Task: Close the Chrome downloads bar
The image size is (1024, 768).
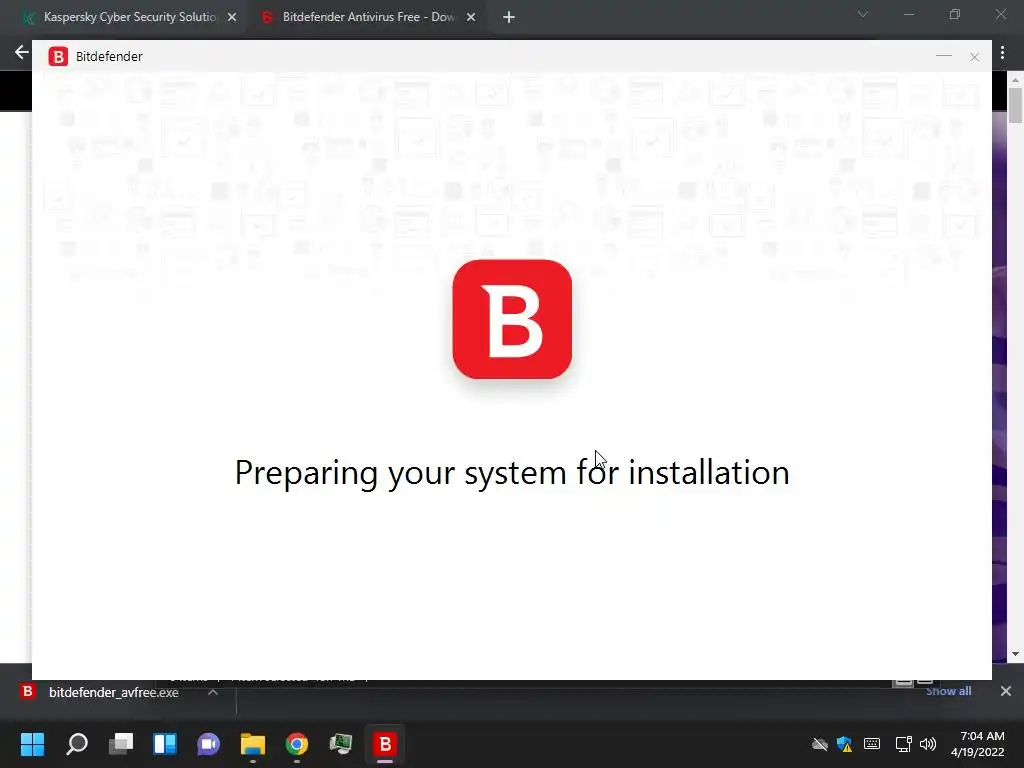Action: 1006,691
